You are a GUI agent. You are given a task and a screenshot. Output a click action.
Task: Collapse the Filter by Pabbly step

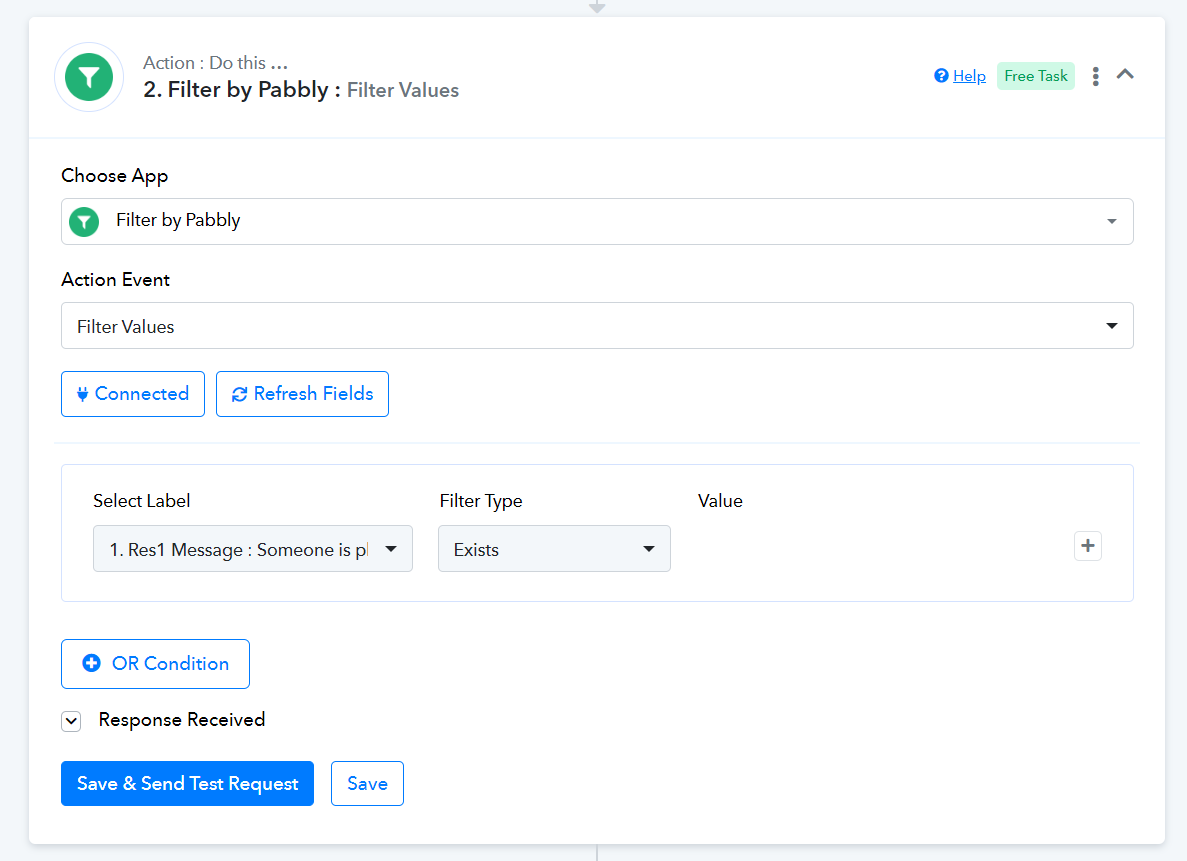(1125, 74)
